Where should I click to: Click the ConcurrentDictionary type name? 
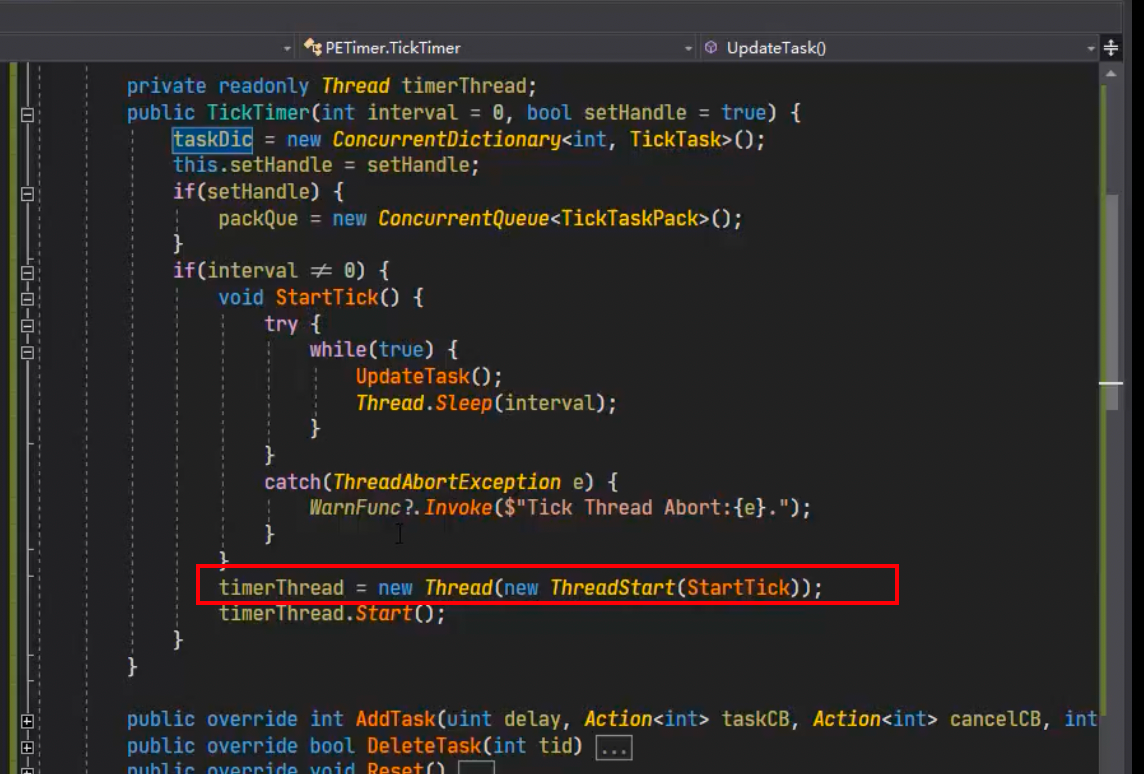tap(446, 139)
